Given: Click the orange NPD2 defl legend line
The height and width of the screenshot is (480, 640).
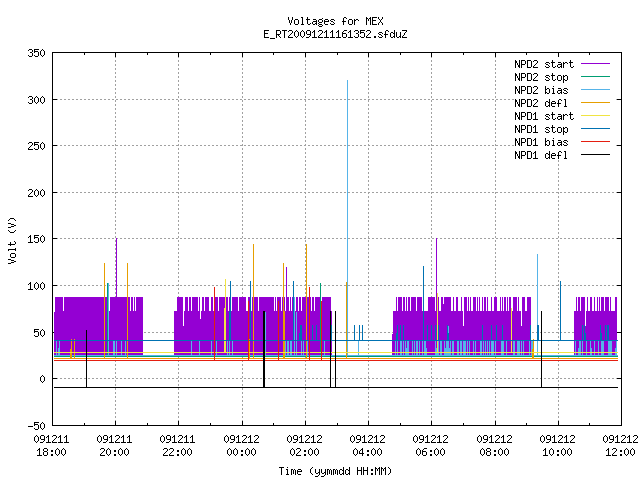Looking at the screenshot, I should 595,102.
